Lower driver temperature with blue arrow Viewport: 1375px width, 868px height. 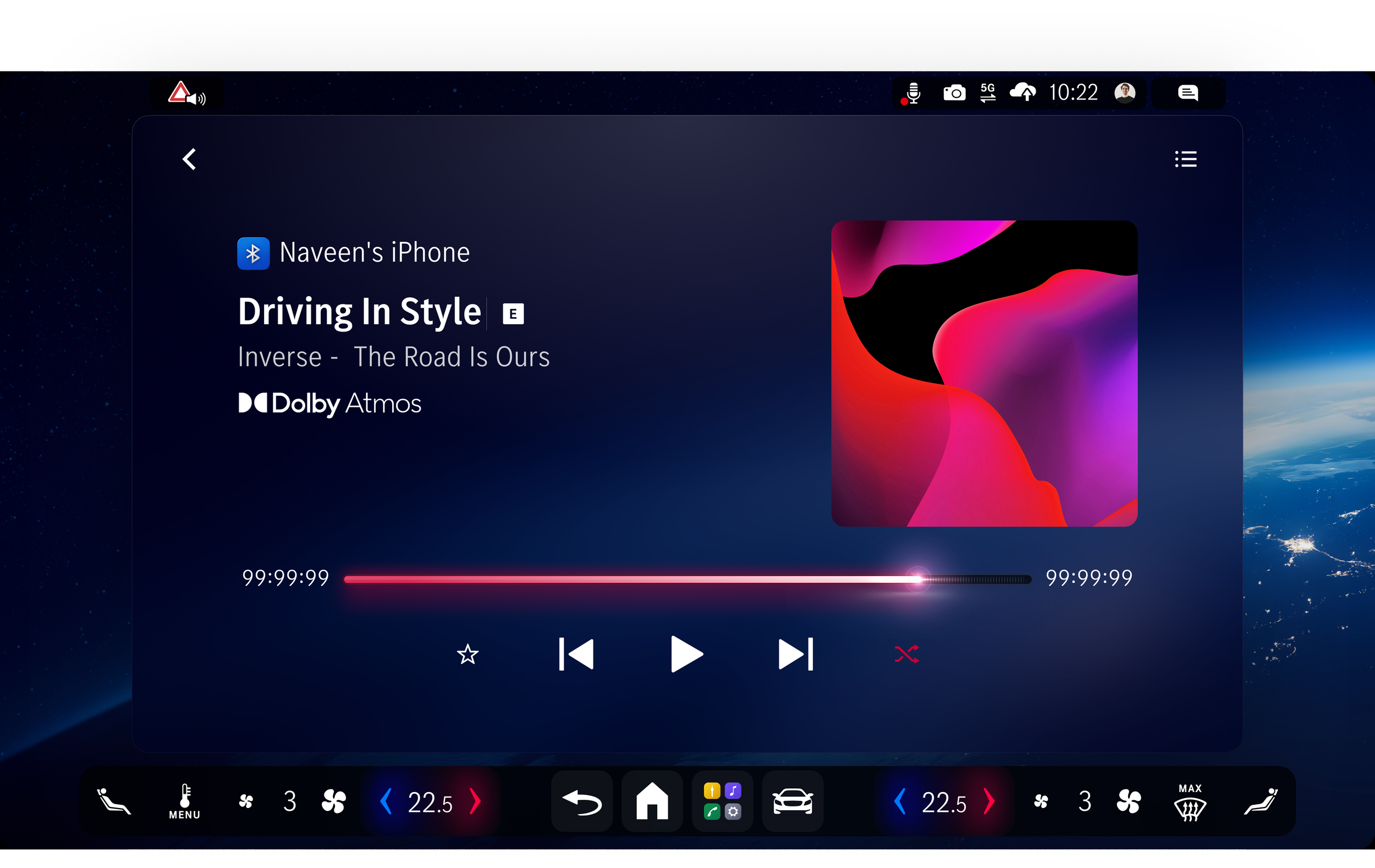tap(386, 801)
